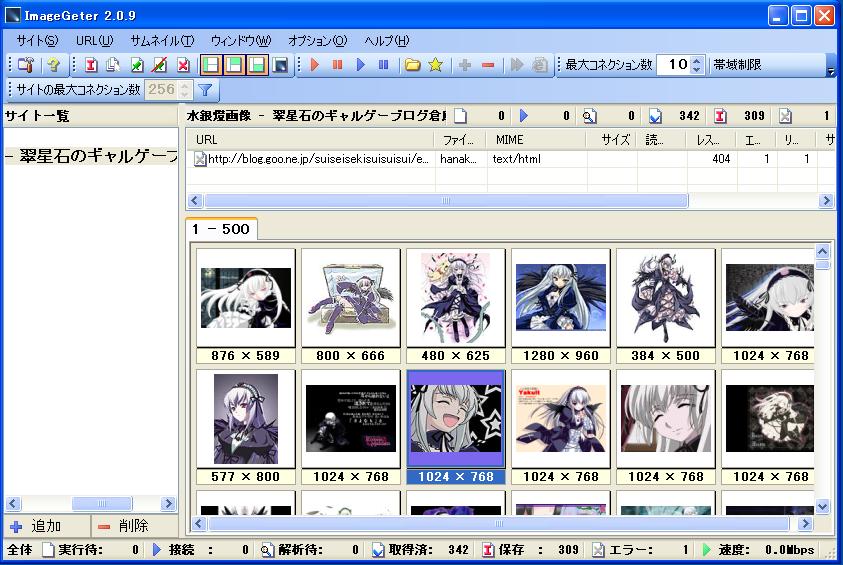Click the 追加 add button
Screen dimensions: 843x565
click(x=46, y=526)
